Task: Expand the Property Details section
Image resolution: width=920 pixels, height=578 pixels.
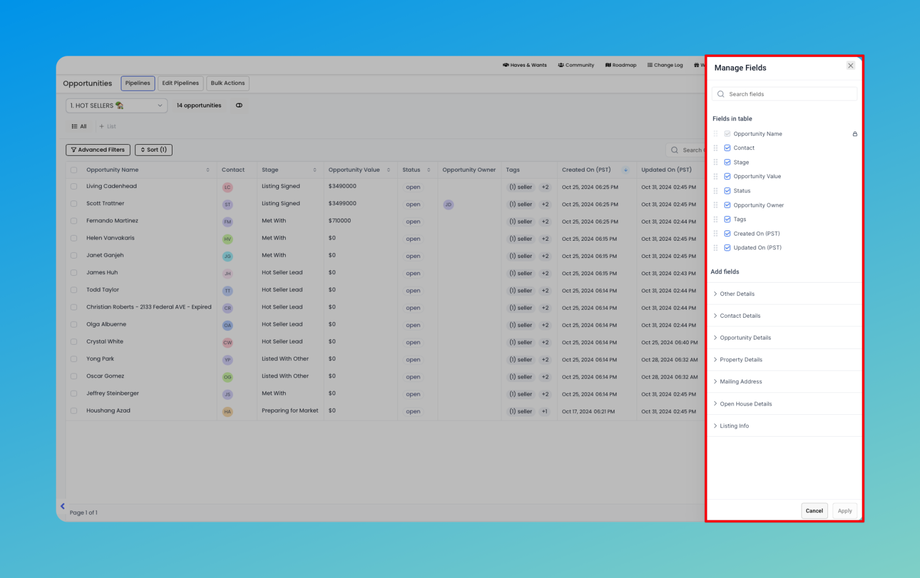Action: click(740, 360)
